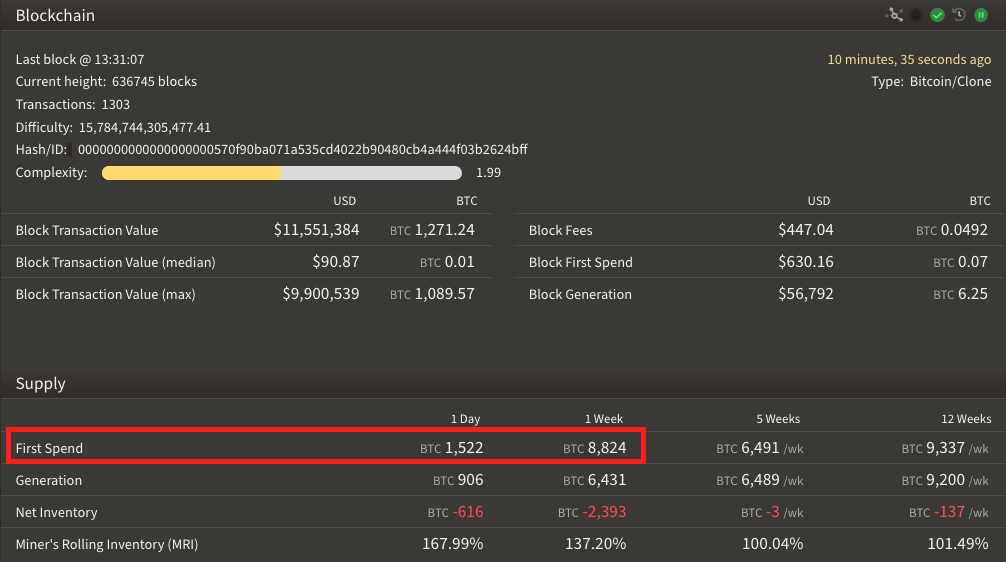Select the block hash ID value

coord(303,149)
